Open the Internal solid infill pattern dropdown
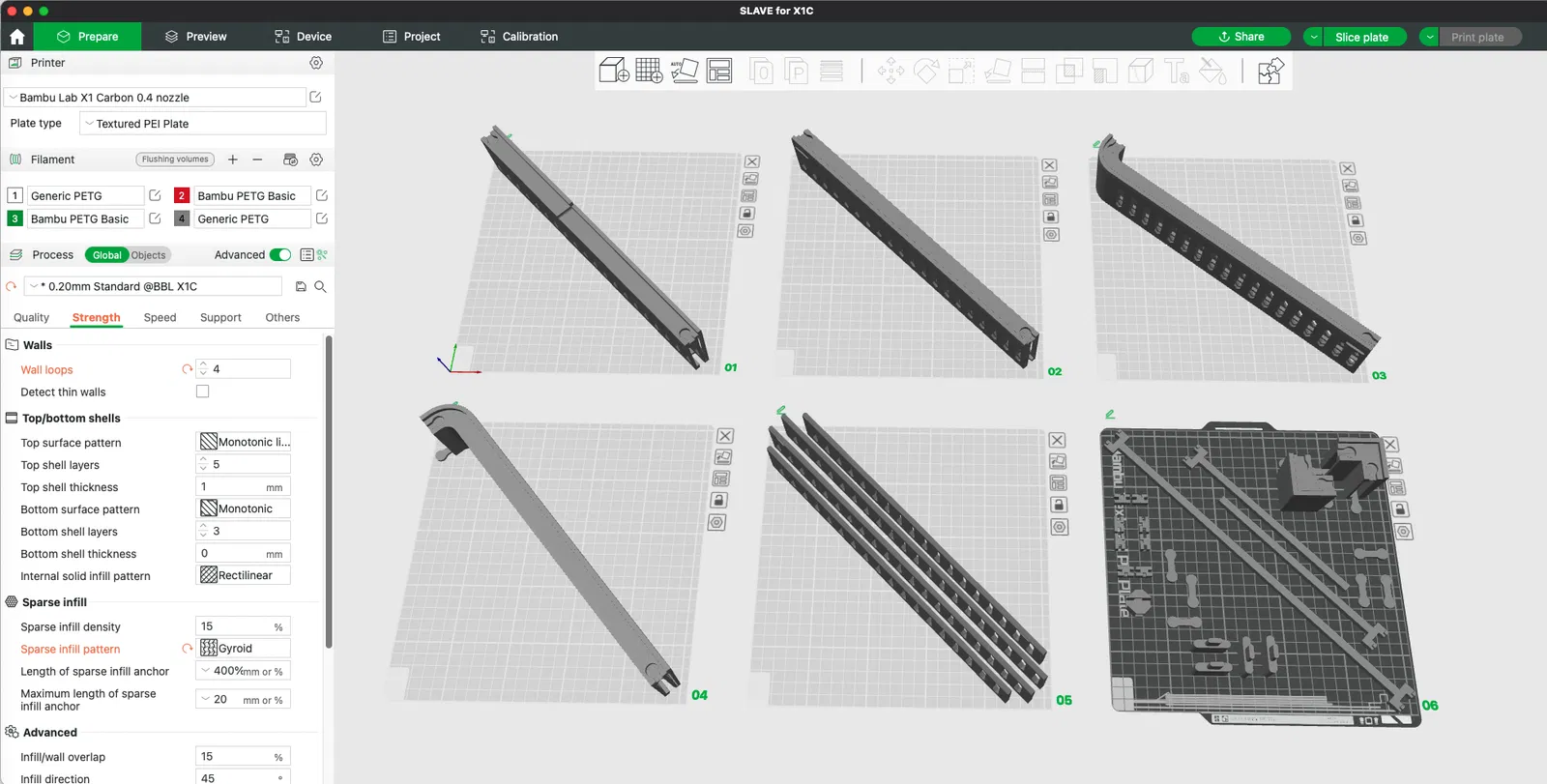Screen dimensions: 1547x784 tap(244, 575)
